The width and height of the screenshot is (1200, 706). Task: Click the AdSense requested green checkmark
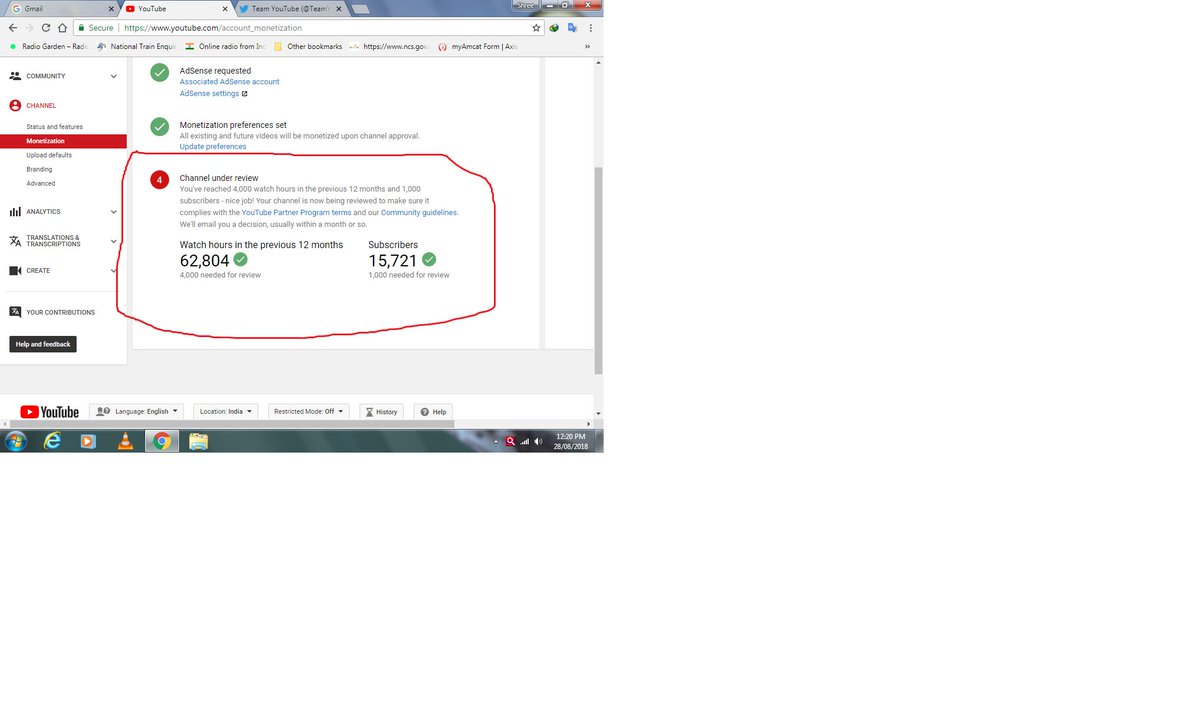(x=159, y=72)
